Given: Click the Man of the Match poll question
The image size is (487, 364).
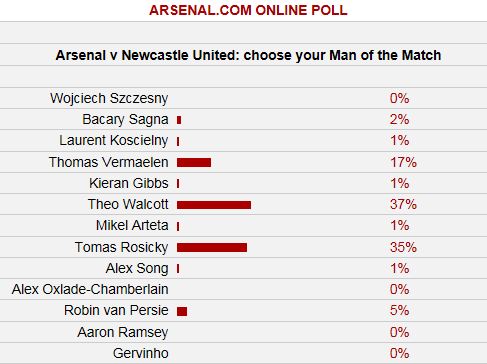Looking at the screenshot, I should [248, 55].
